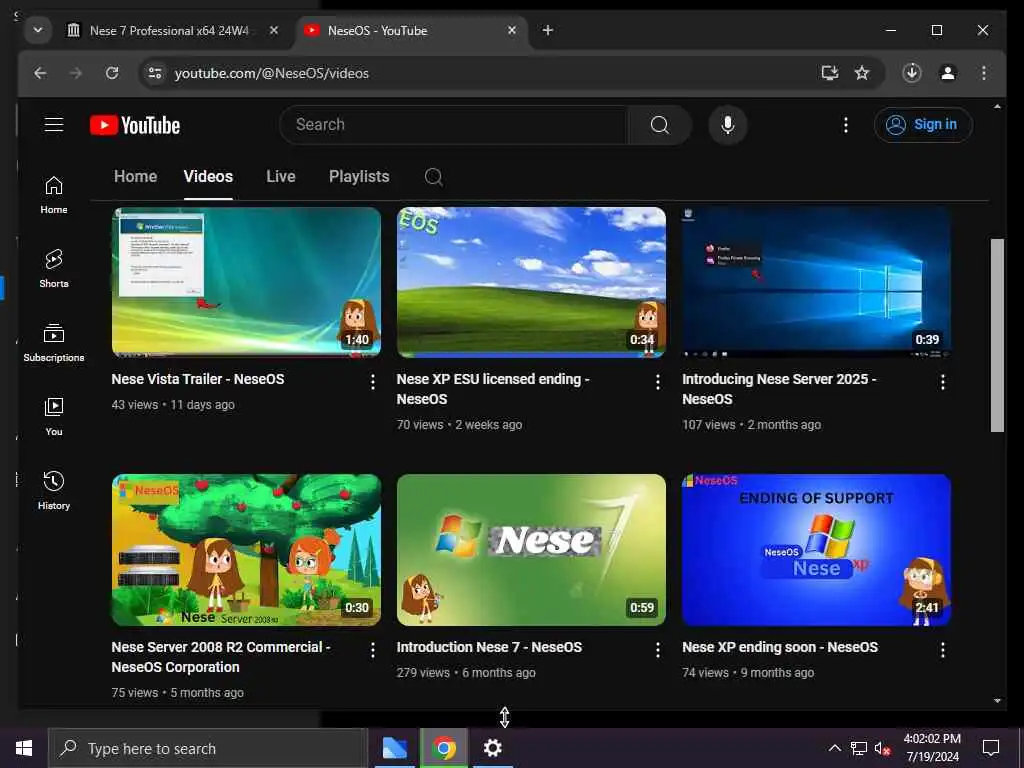1024x768 pixels.
Task: Click in the YouTube search field
Action: [x=454, y=125]
